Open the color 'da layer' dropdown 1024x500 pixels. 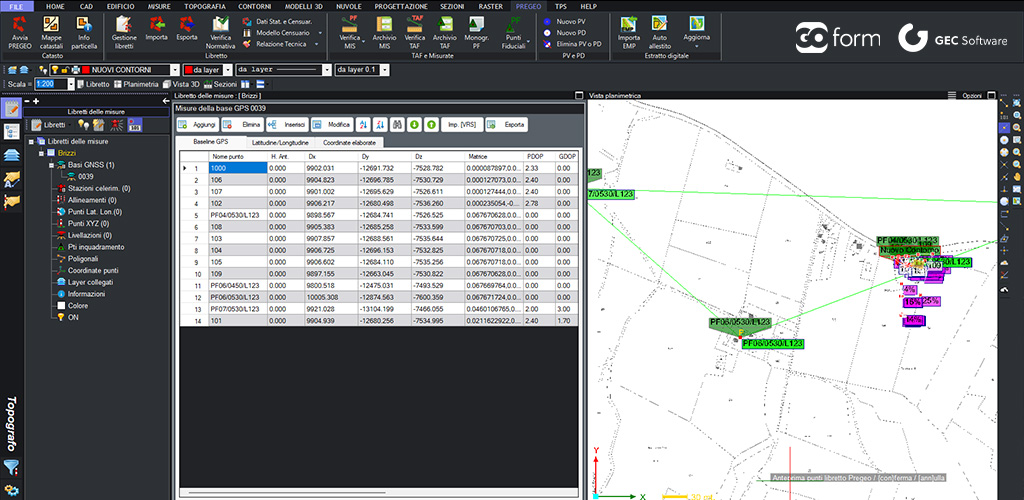227,69
